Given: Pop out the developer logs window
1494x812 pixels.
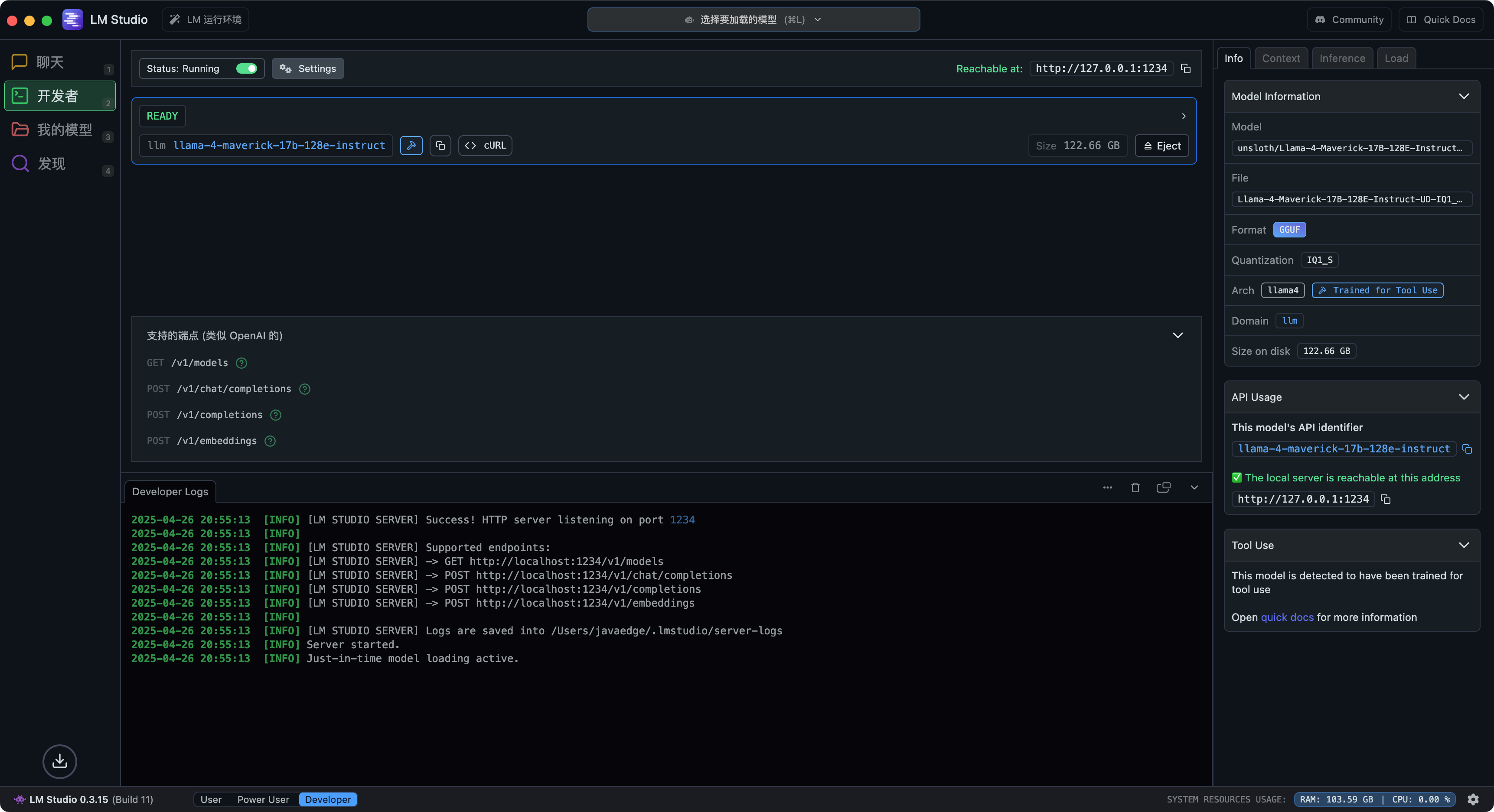Looking at the screenshot, I should [1163, 487].
